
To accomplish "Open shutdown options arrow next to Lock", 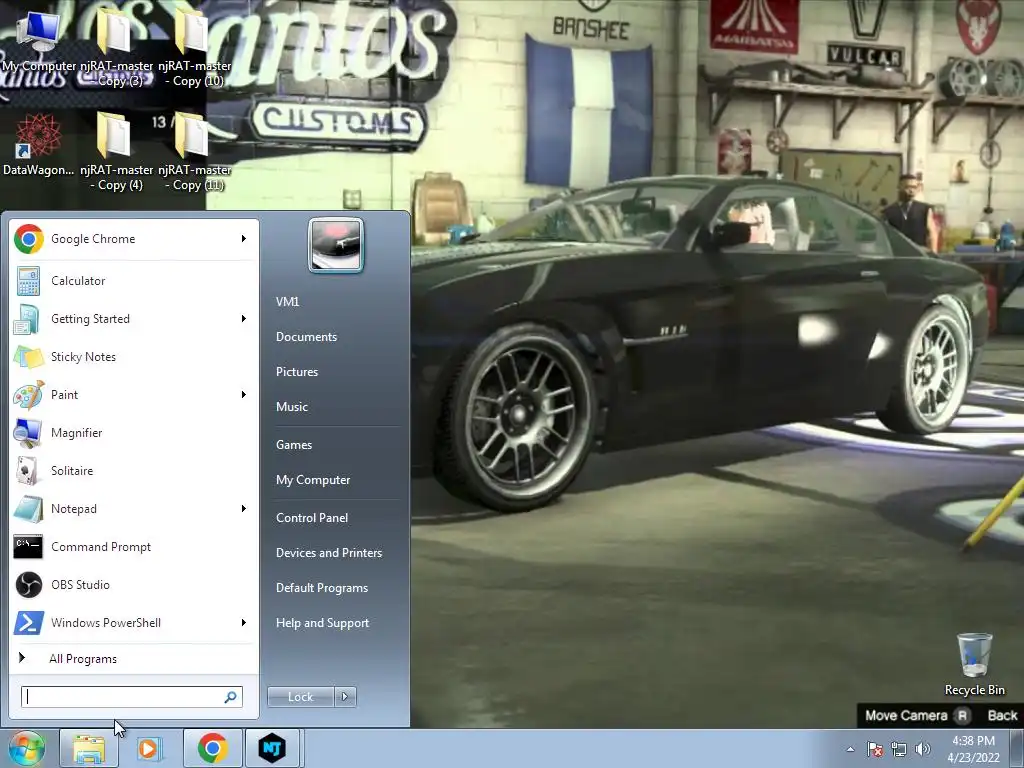I will pos(345,697).
